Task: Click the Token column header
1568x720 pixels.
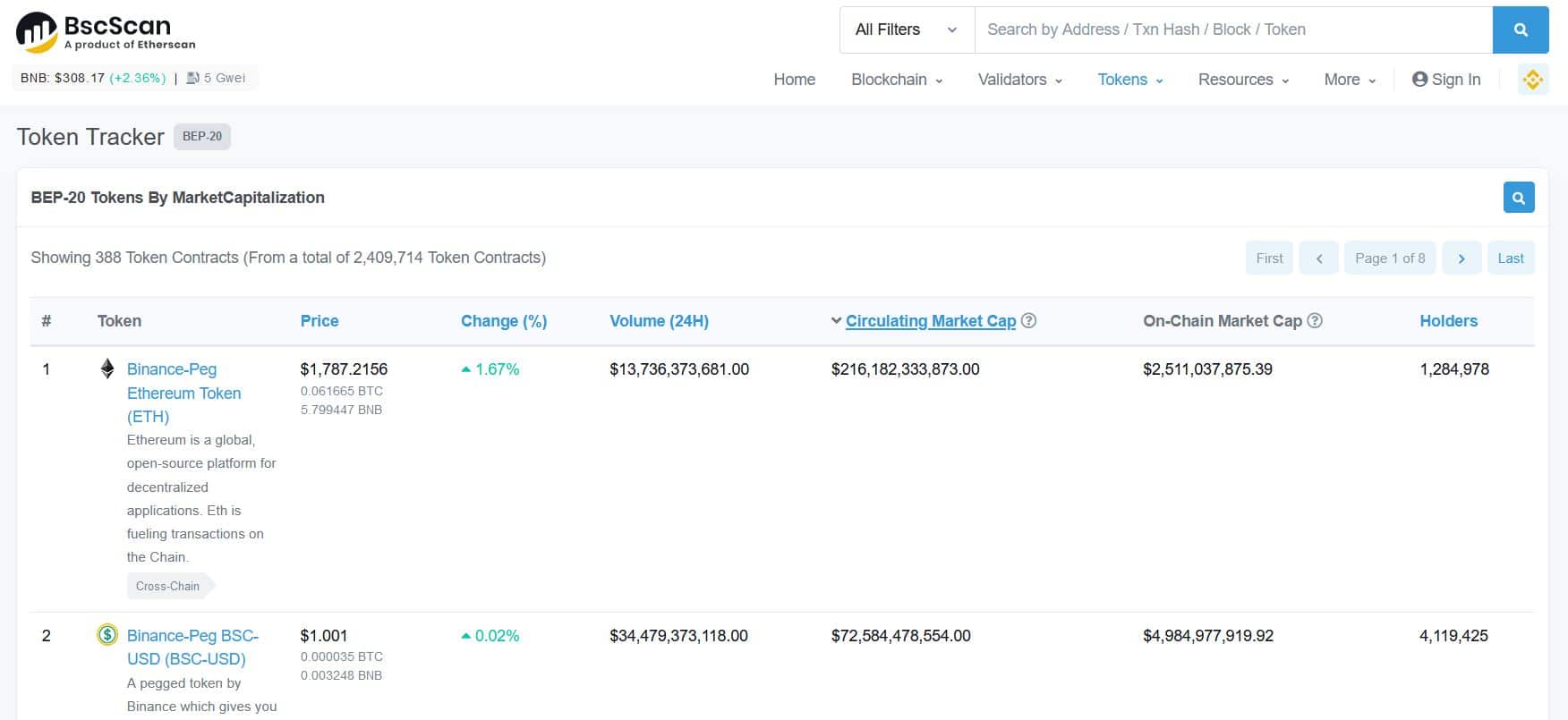Action: click(x=119, y=321)
